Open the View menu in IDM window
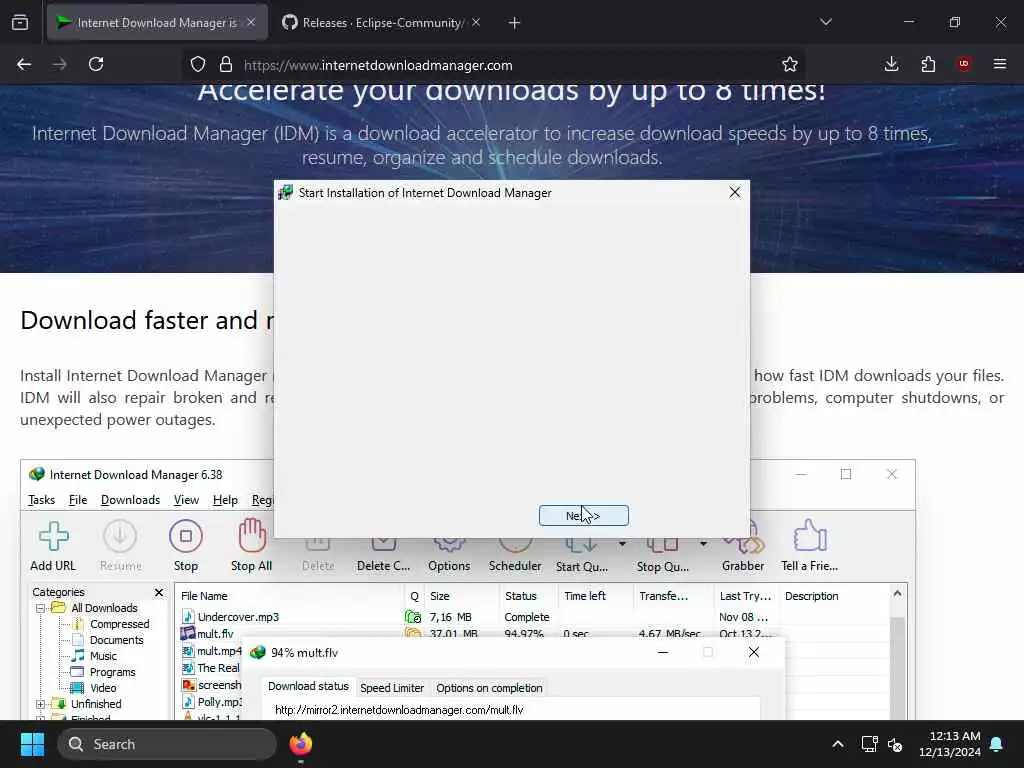This screenshot has height=768, width=1024. pyautogui.click(x=186, y=500)
